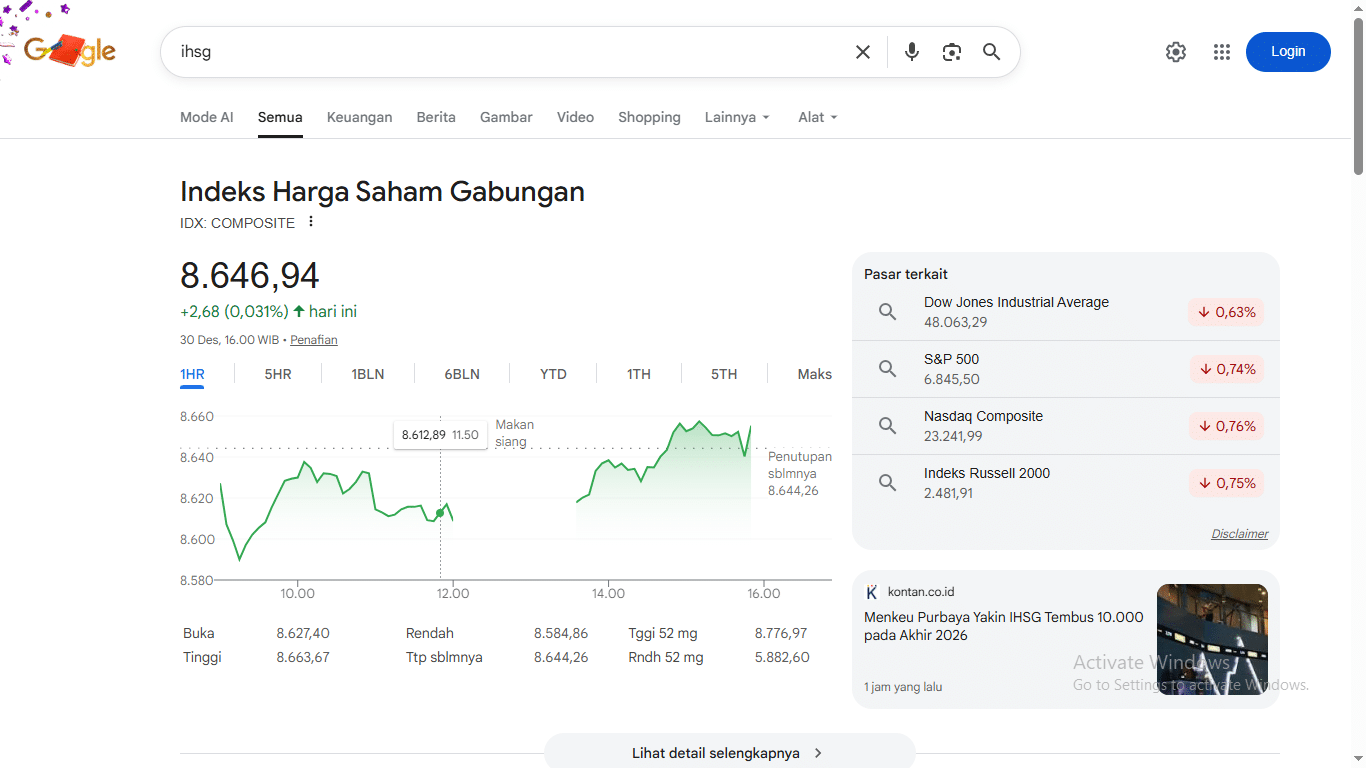The image size is (1366, 768).
Task: Click the S&P 500 0,74% change badge
Action: 1227,369
